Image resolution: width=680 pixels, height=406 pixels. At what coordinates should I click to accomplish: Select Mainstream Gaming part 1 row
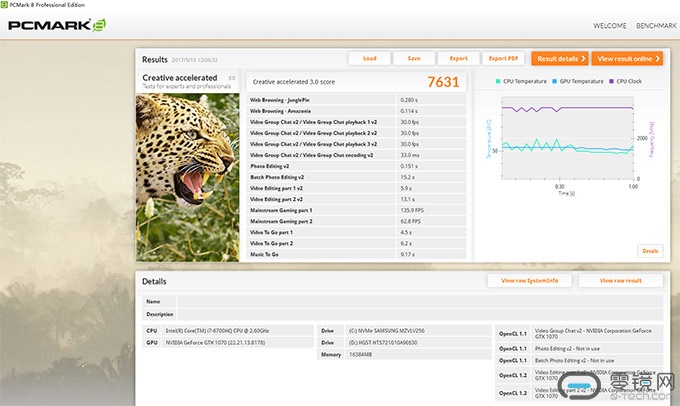click(356, 210)
